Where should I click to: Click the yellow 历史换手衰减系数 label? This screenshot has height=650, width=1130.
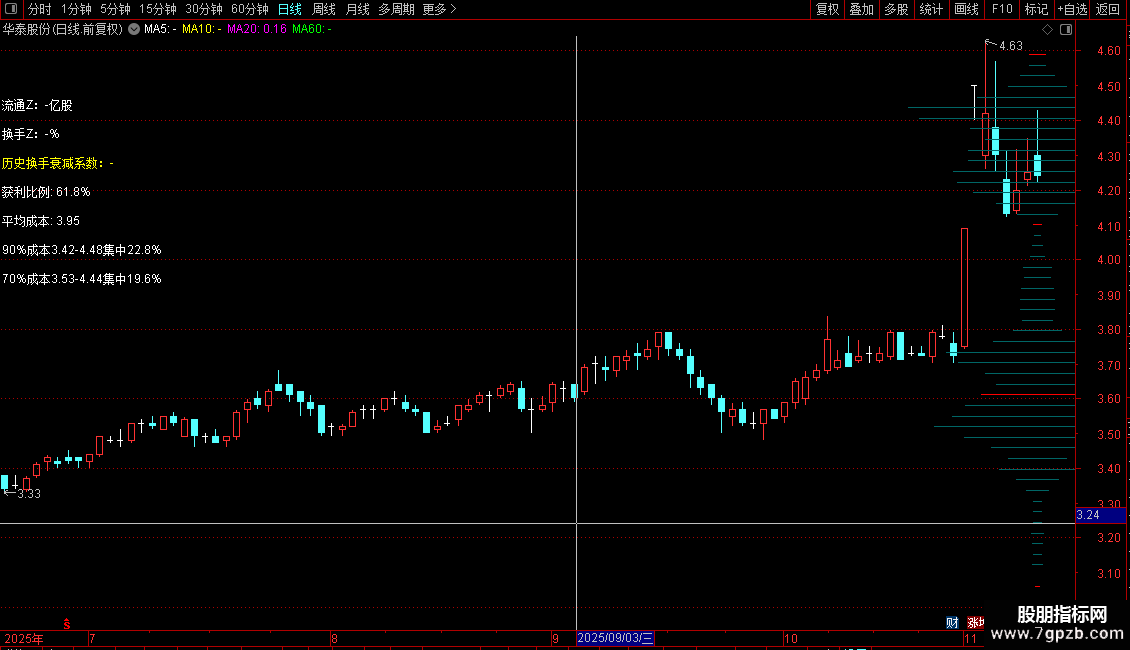(58, 164)
